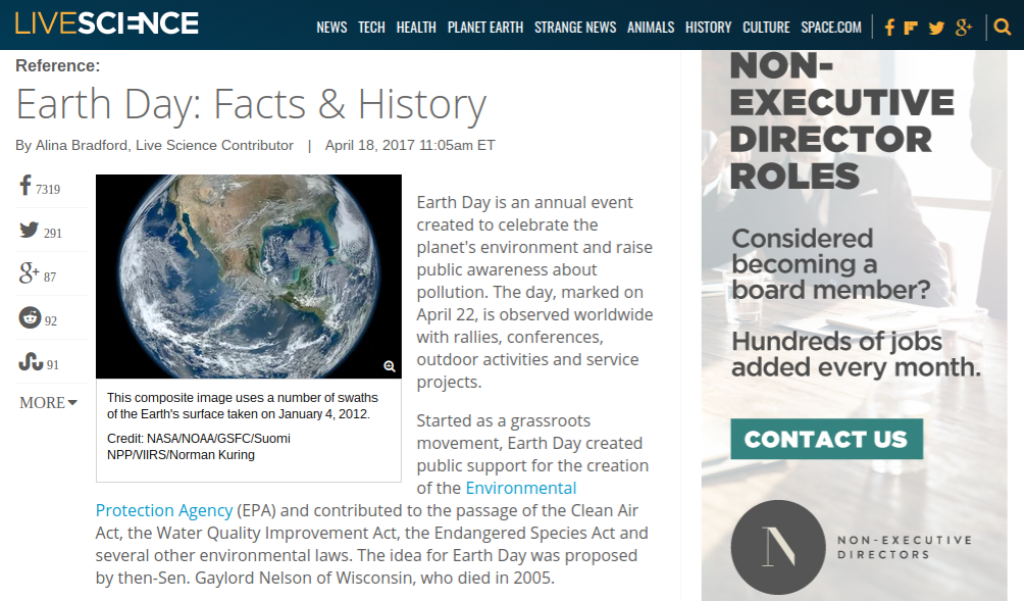Tweet article using sidebar Twitter icon
Image resolution: width=1024 pixels, height=601 pixels.
tap(29, 231)
